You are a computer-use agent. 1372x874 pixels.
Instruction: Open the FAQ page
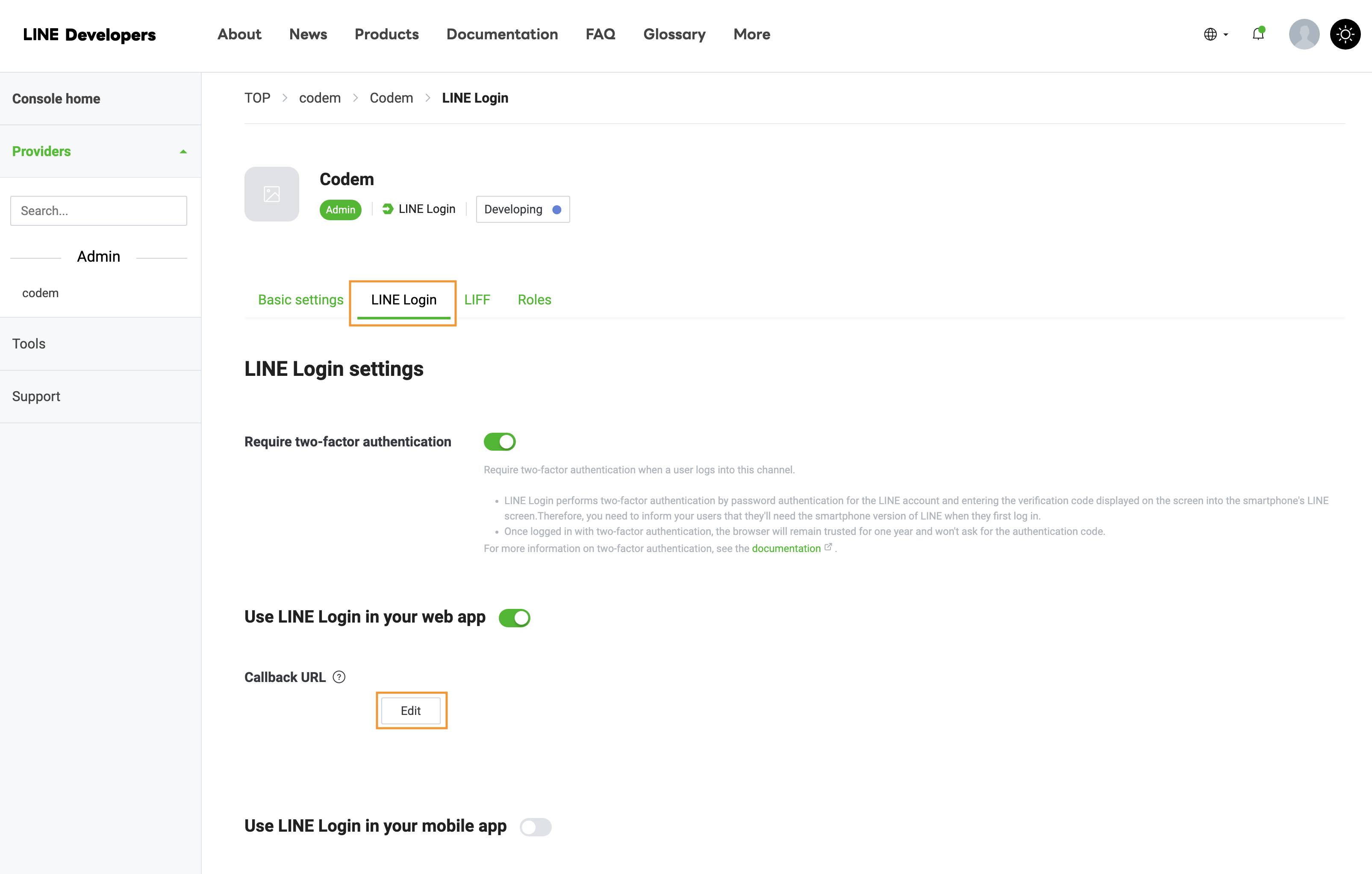(600, 34)
